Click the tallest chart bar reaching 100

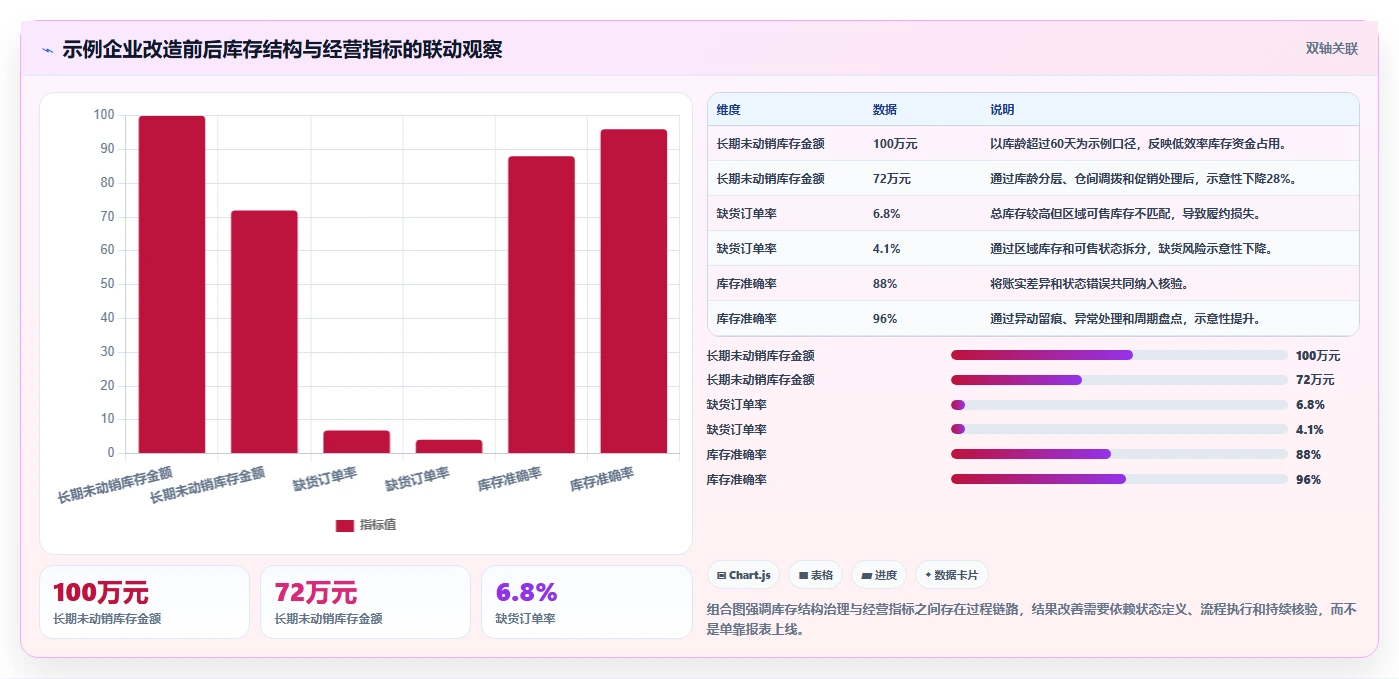point(172,284)
